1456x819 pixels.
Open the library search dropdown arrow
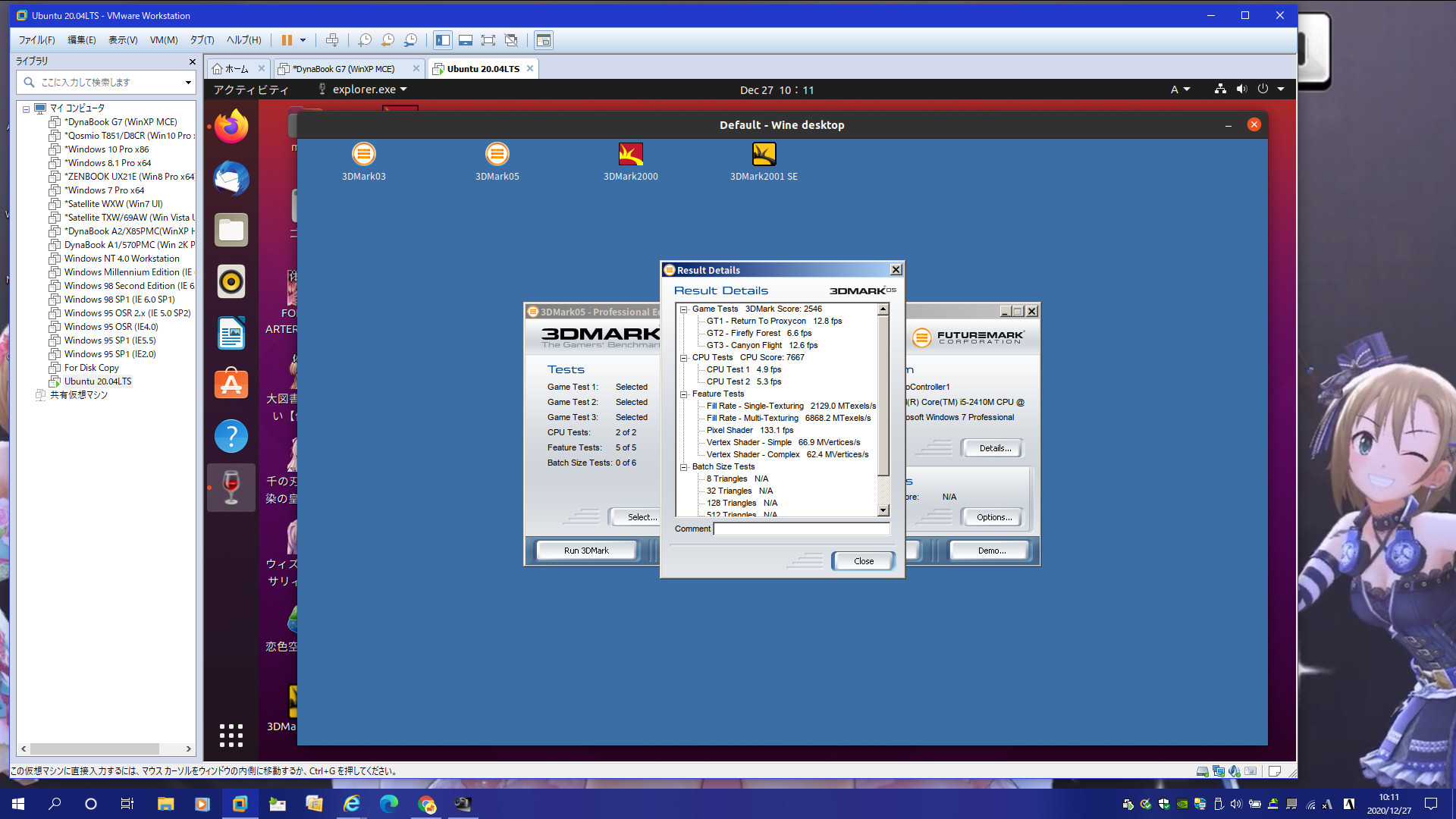click(188, 83)
